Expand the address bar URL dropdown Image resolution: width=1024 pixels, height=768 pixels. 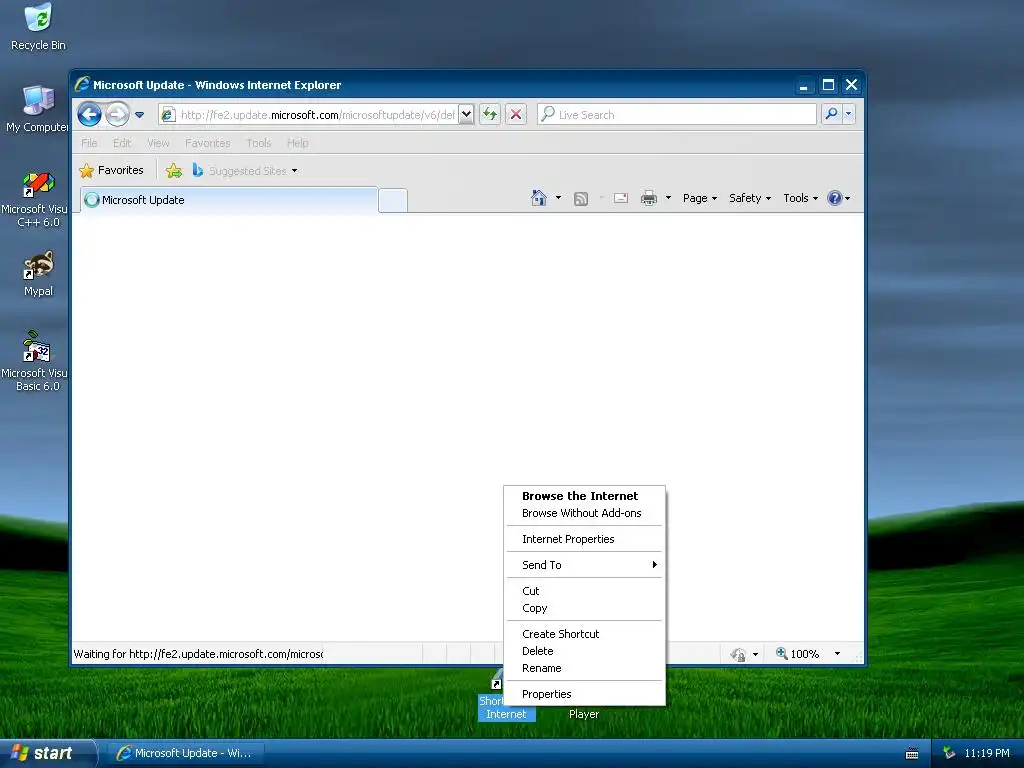click(466, 115)
